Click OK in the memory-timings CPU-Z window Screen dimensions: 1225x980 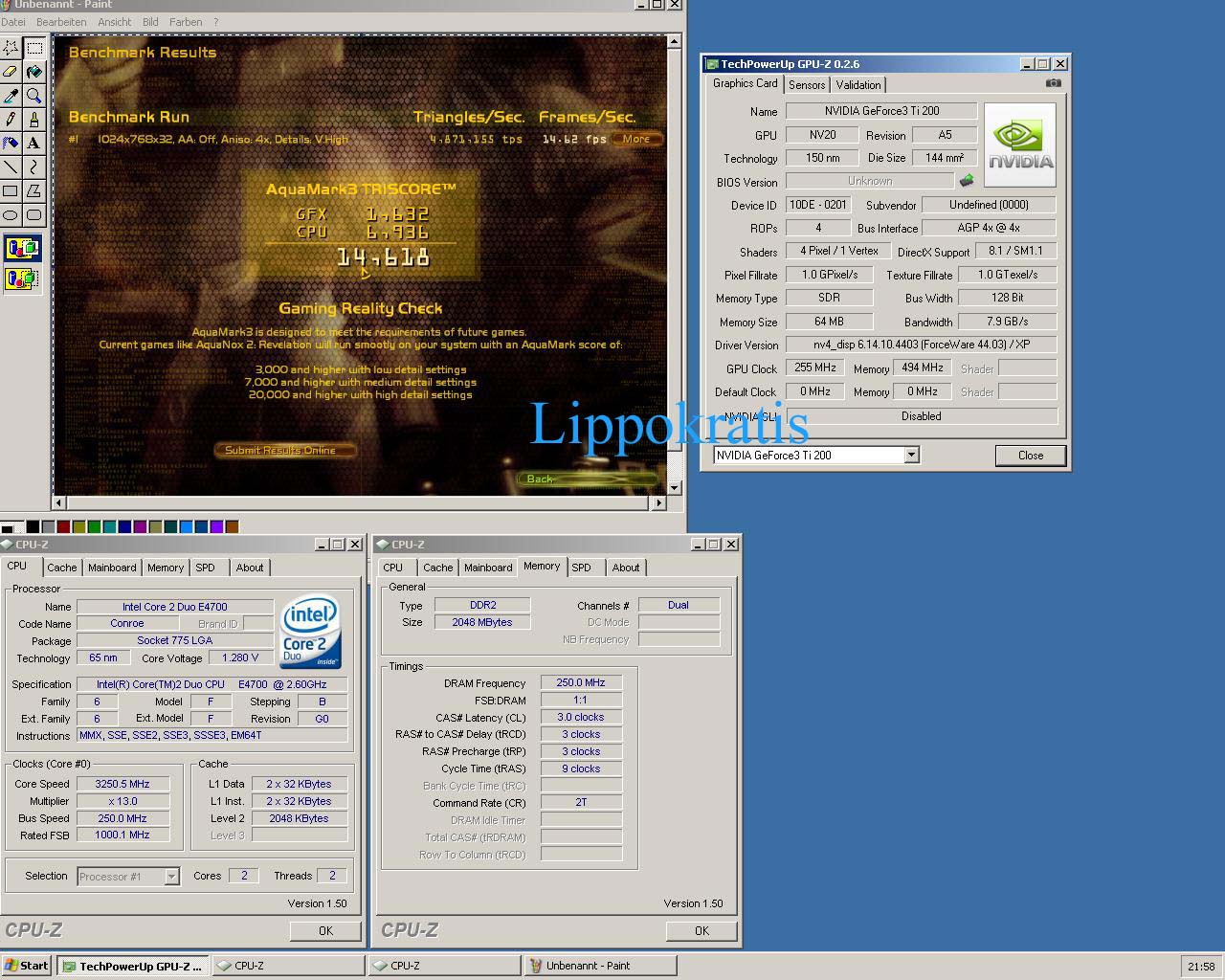pos(702,930)
